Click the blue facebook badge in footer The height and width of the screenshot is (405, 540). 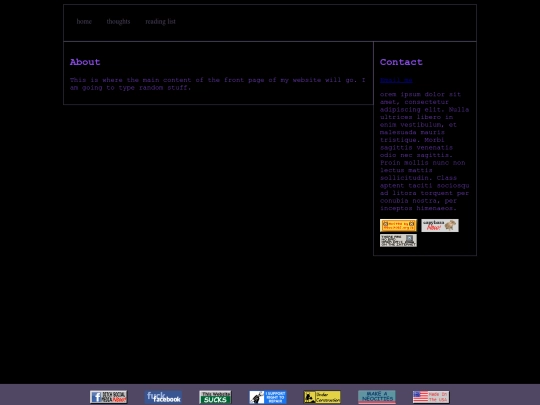click(163, 397)
